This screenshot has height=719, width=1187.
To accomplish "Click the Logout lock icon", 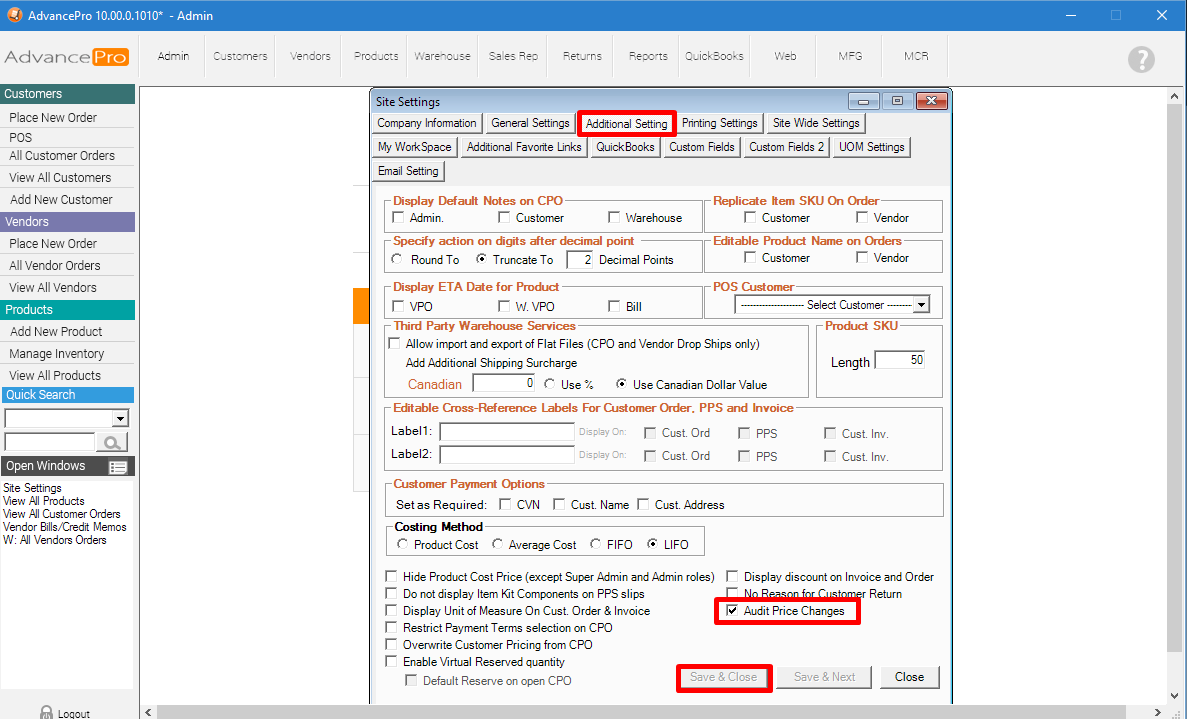I will (x=46, y=712).
